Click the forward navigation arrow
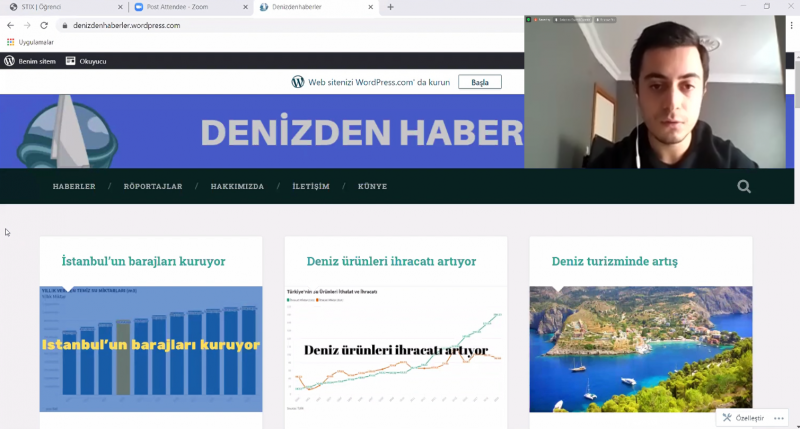 click(x=27, y=25)
